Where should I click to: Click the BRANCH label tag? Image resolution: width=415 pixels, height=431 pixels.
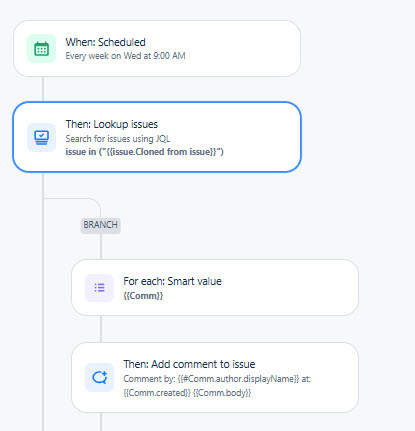tap(100, 225)
